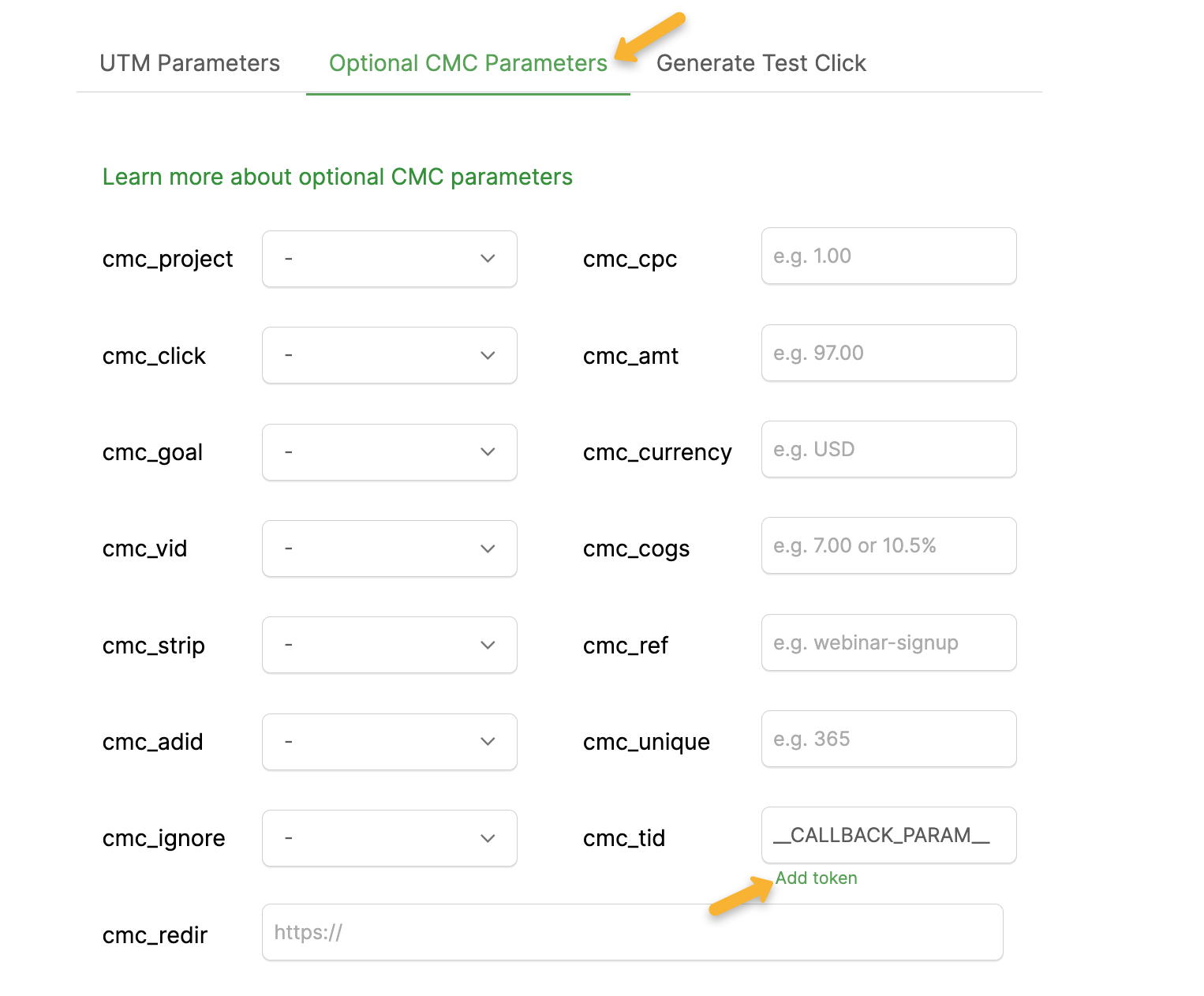Screen dimensions: 1204x996
Task: Open the cmc_adid dropdown
Action: [389, 742]
